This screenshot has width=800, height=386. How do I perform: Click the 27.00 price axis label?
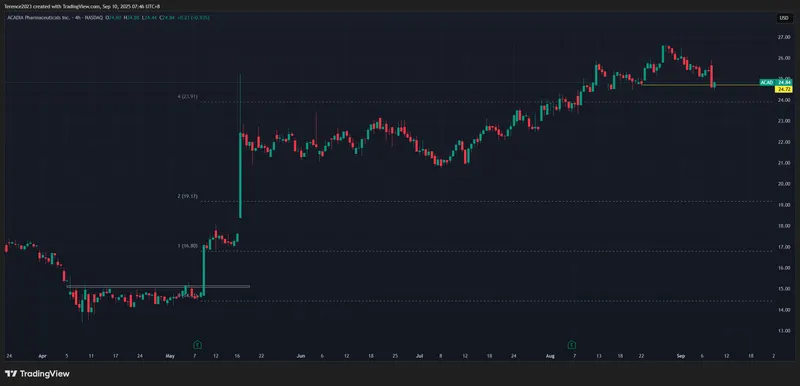[x=785, y=37]
